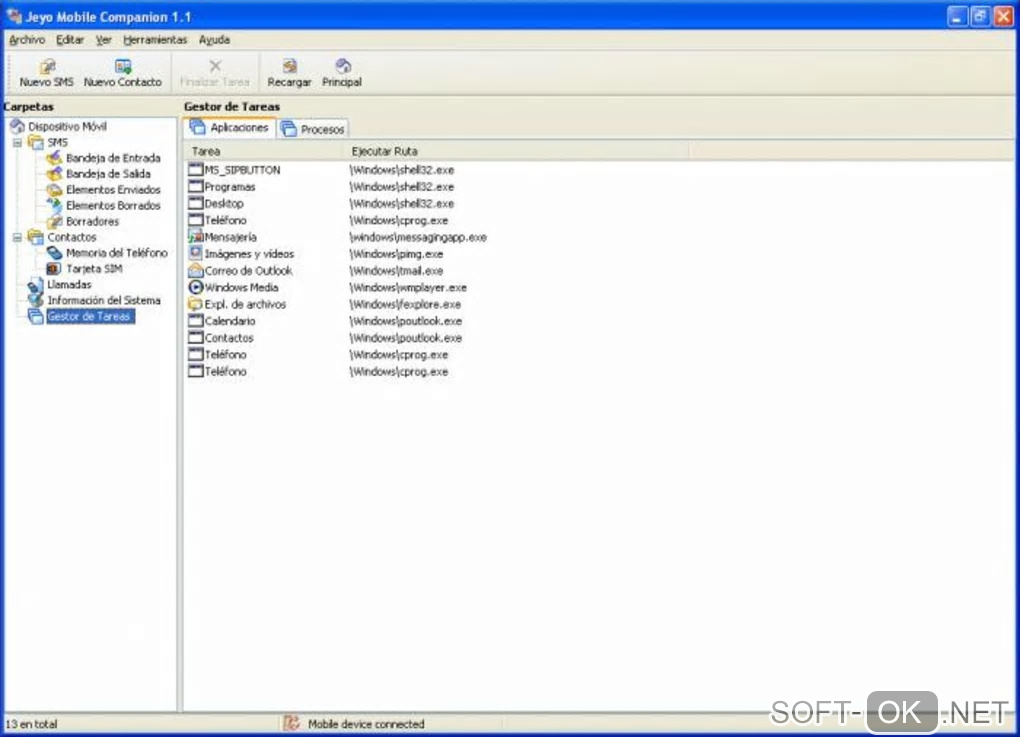Collapse the SMS tree node
This screenshot has width=1020, height=737.
tap(18, 142)
